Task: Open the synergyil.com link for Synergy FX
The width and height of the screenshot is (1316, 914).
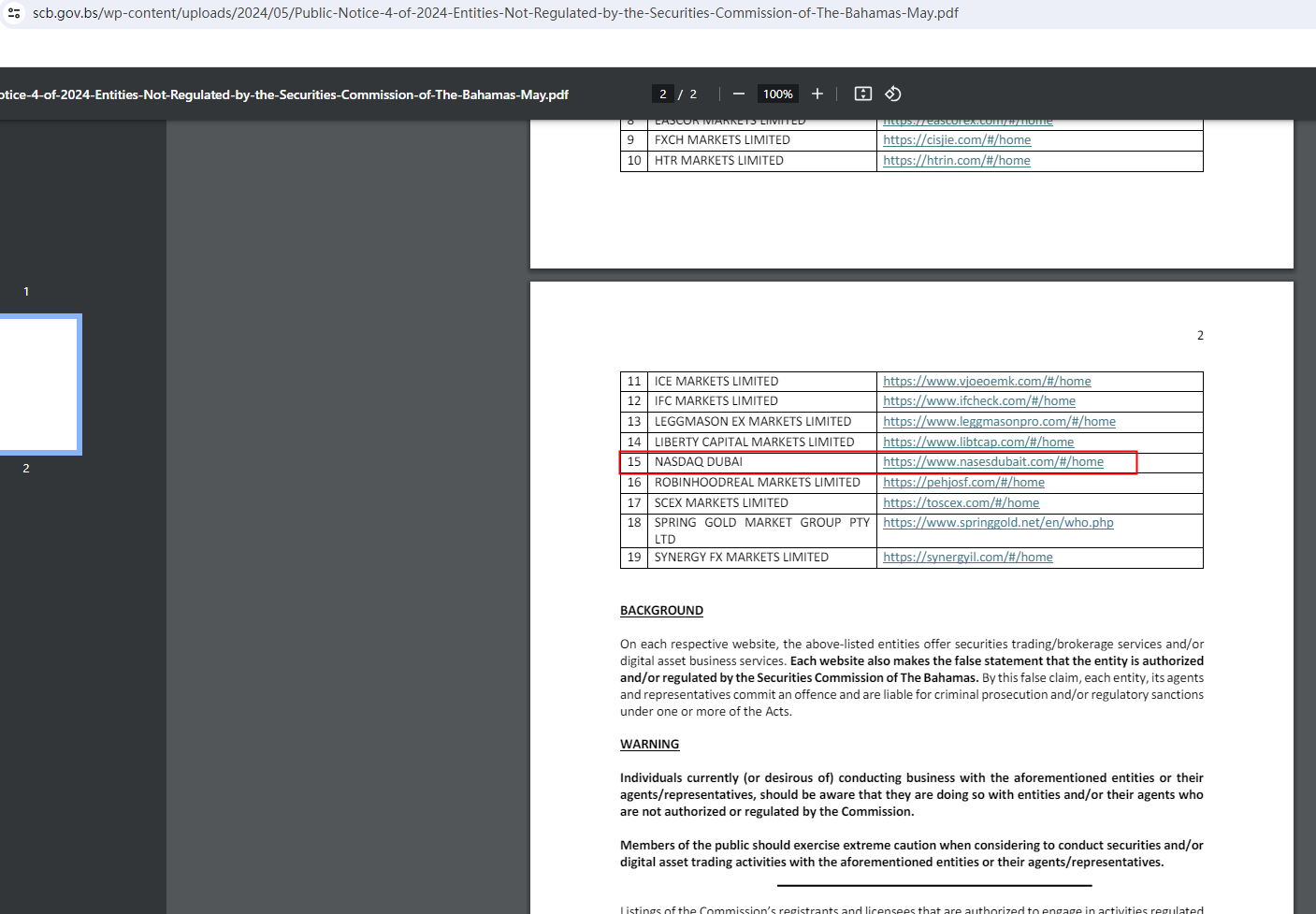Action: [x=967, y=558]
